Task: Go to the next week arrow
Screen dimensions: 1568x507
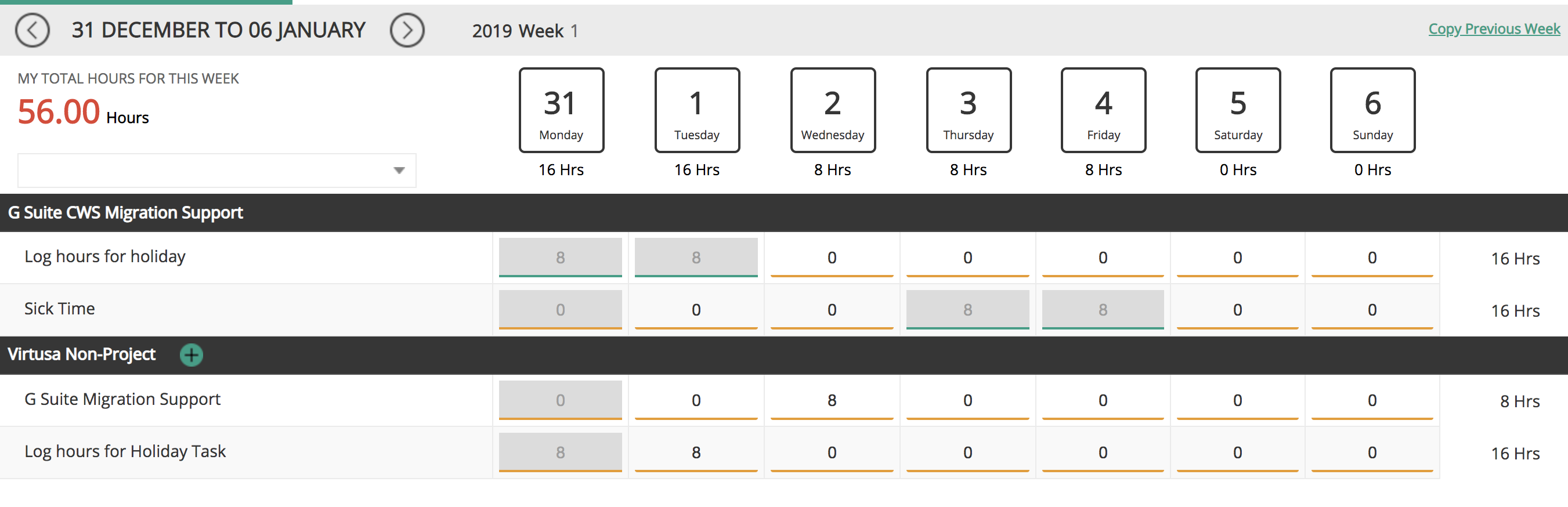Action: point(407,30)
